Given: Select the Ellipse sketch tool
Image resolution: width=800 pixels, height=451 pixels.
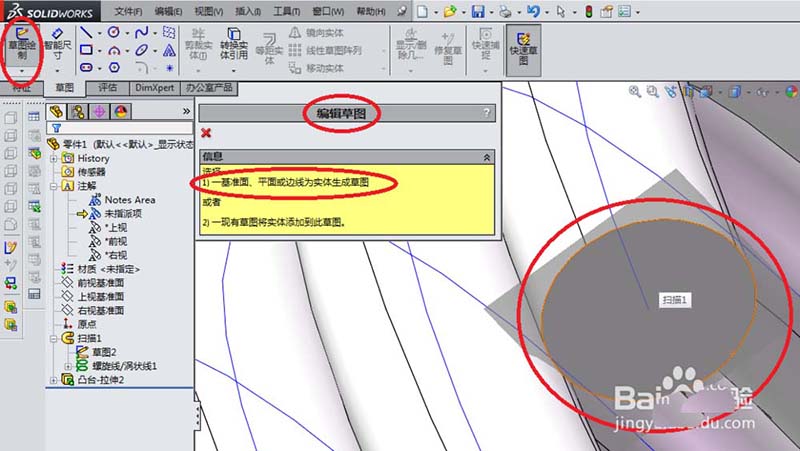Looking at the screenshot, I should point(141,51).
